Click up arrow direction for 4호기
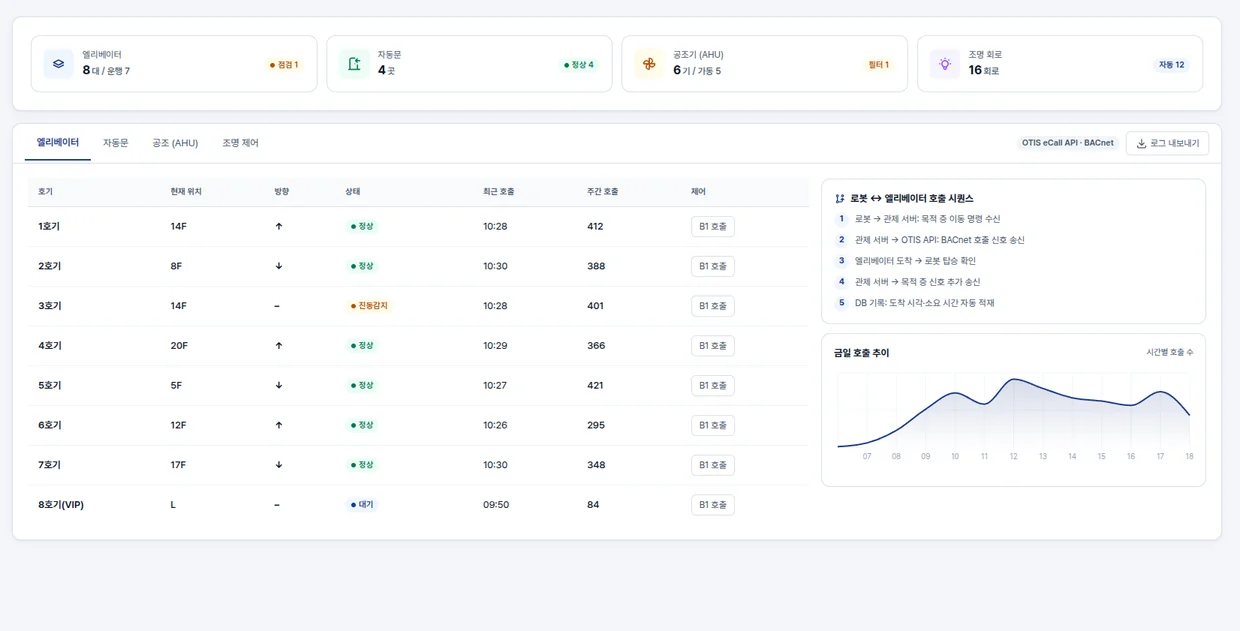Viewport: 1240px width, 631px height. (x=278, y=346)
